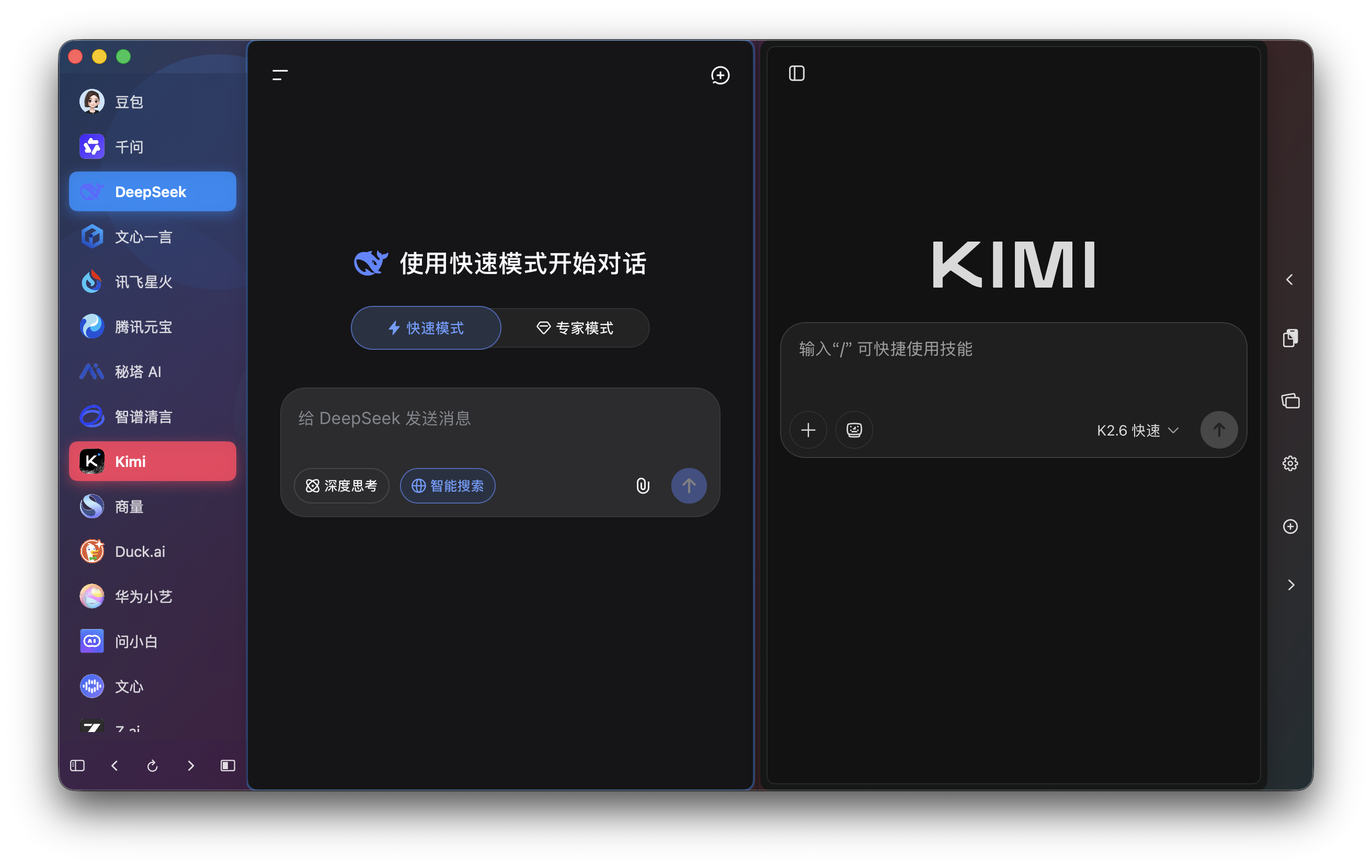This screenshot has height=868, width=1372.
Task: Switch to 快速模式
Action: pos(426,328)
